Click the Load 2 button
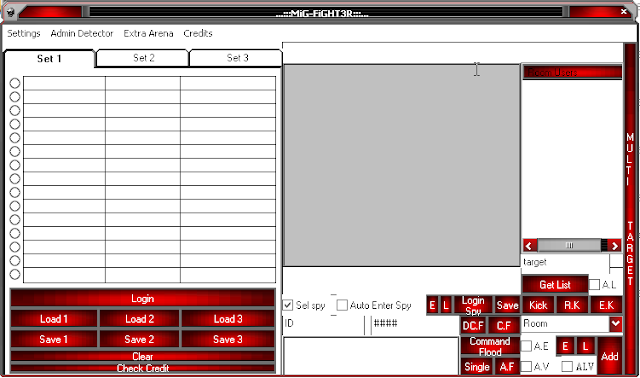The height and width of the screenshot is (378, 640). 140,319
